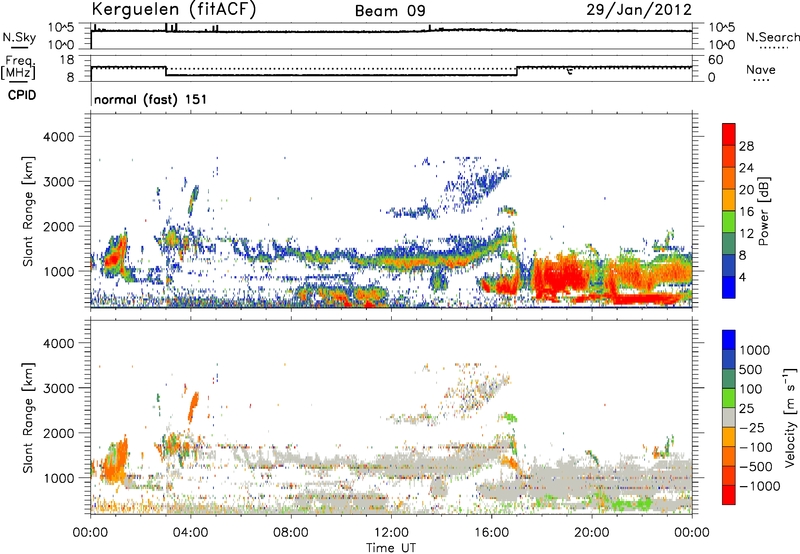Click the '1000' tick on the velocity colorbar
Viewport: 800px width, 554px height.
click(754, 350)
